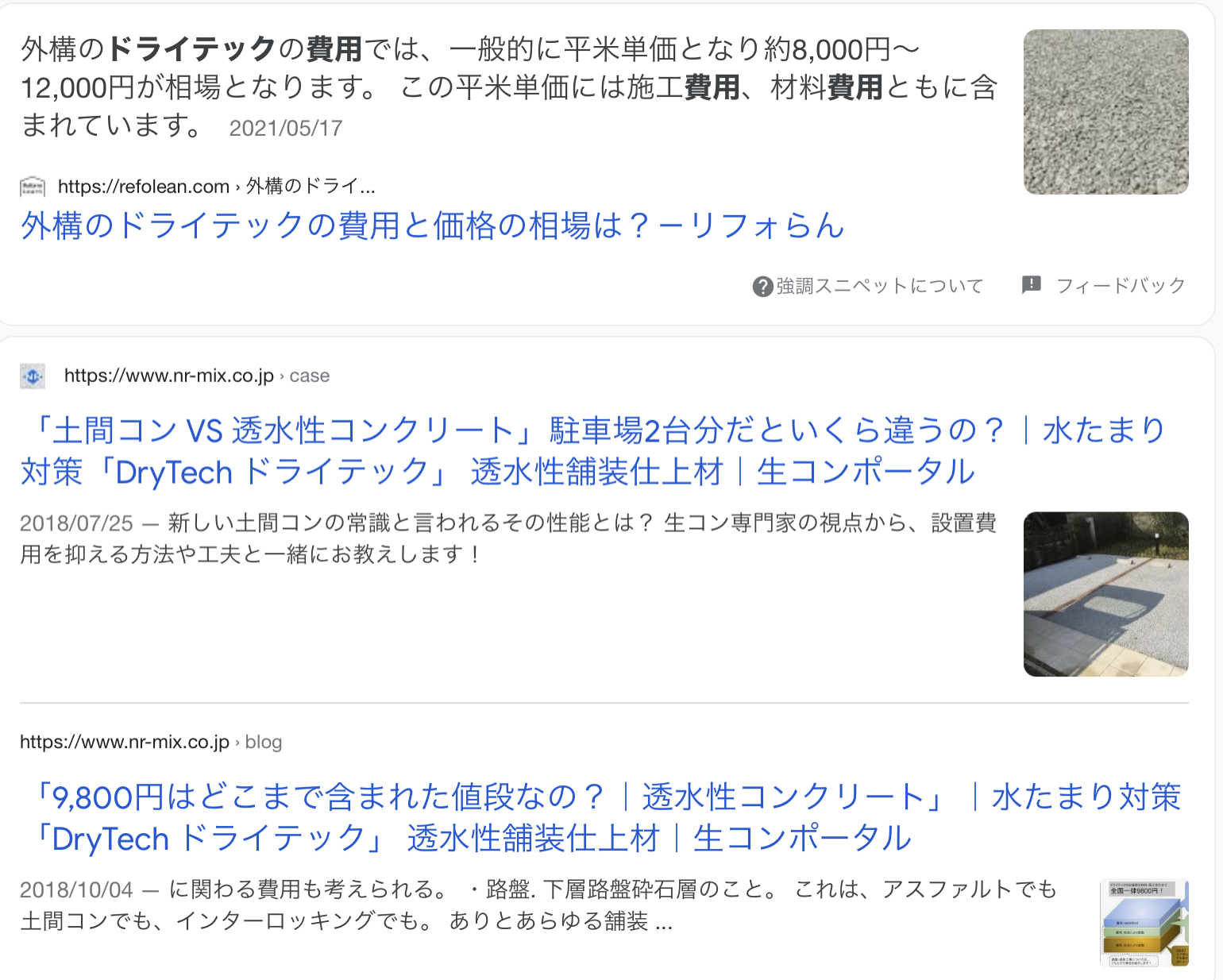This screenshot has width=1223, height=980.
Task: Click the https://www.nr-mix.co.jp › case URL
Action: tap(197, 376)
